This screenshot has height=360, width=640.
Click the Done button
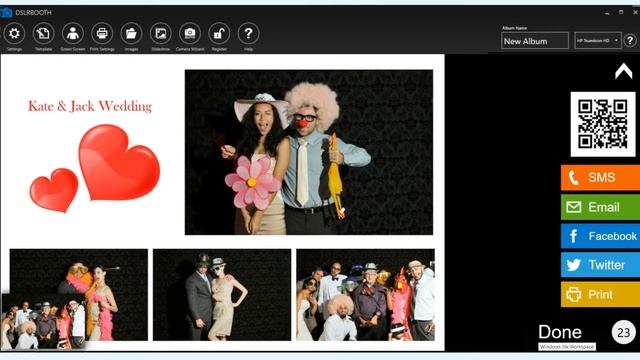tap(560, 332)
